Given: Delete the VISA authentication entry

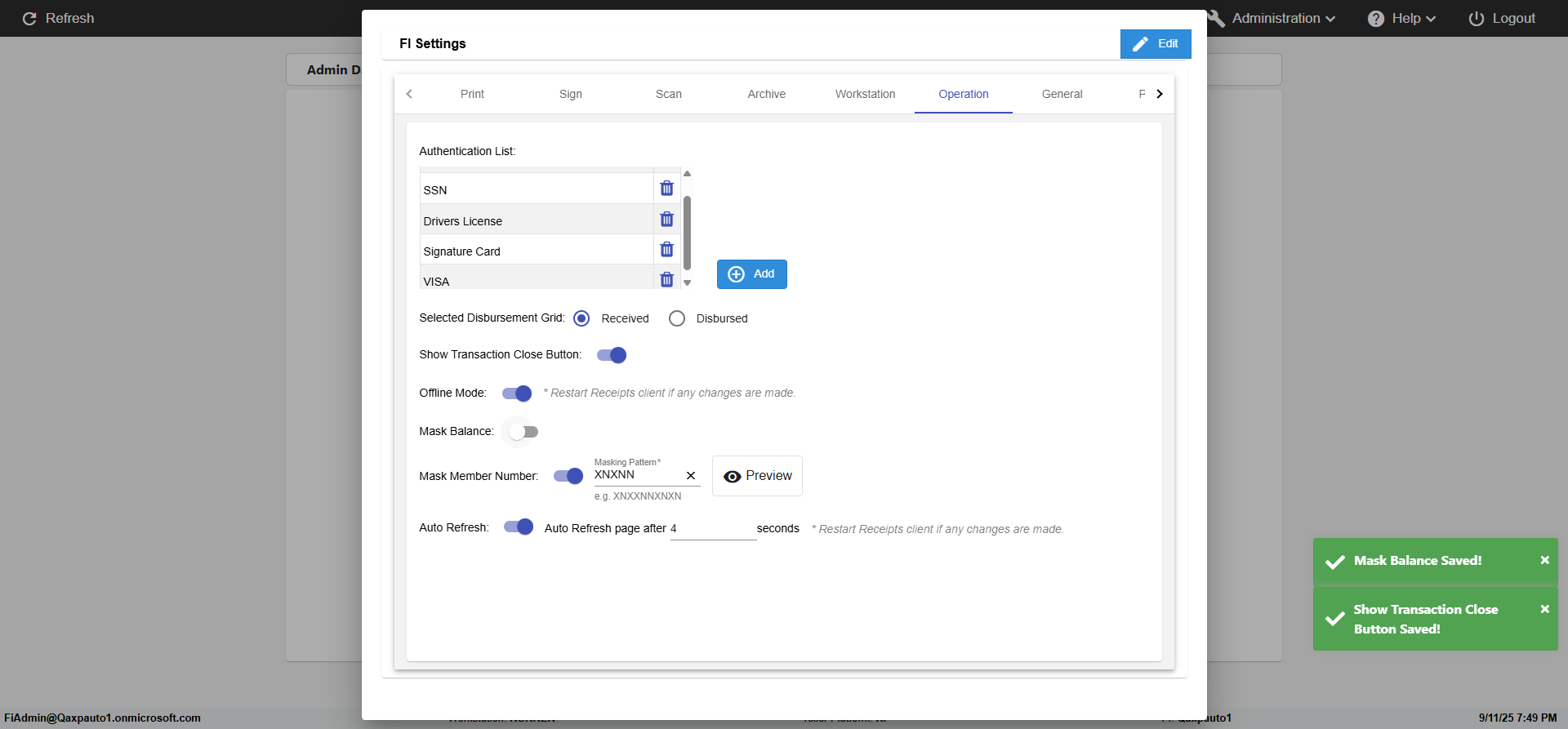Looking at the screenshot, I should click(x=666, y=280).
